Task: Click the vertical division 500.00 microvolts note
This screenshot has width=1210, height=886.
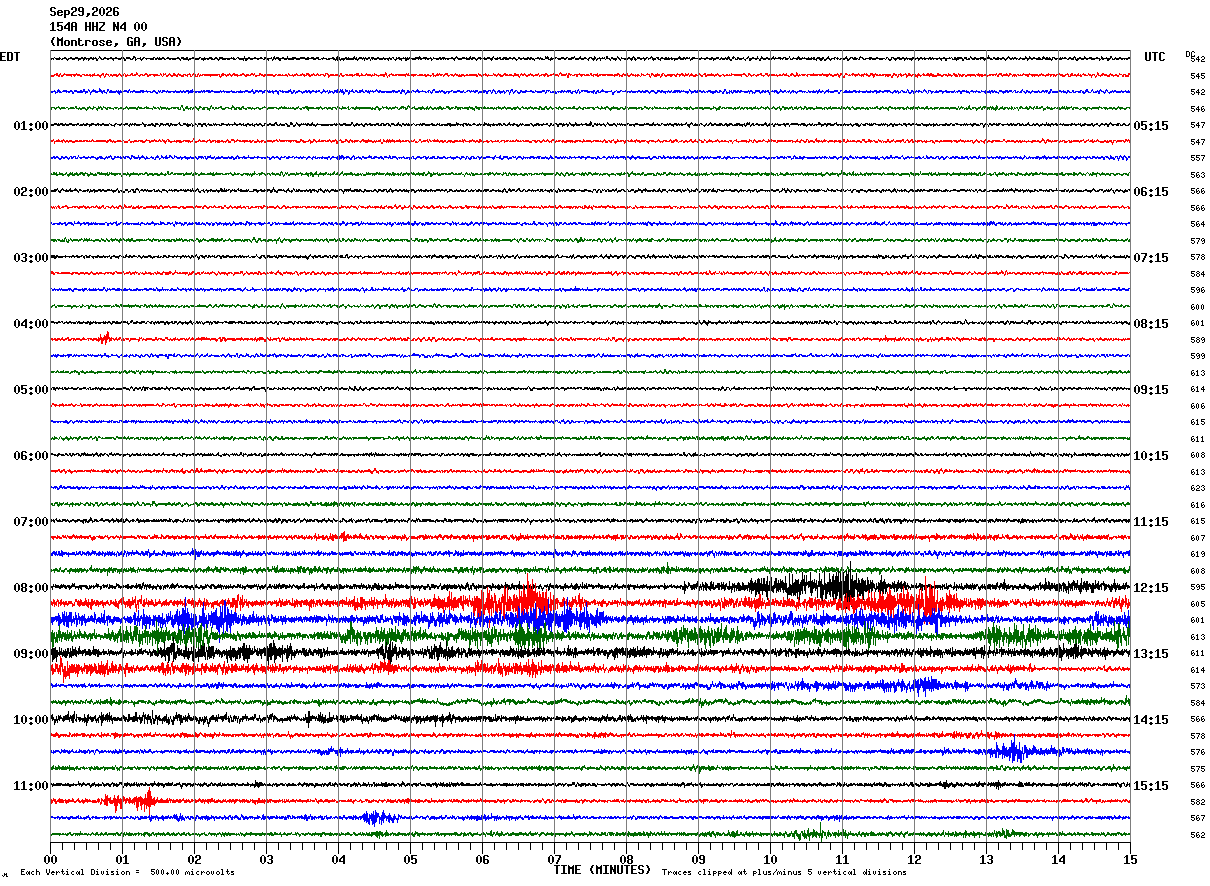Action: pyautogui.click(x=127, y=872)
